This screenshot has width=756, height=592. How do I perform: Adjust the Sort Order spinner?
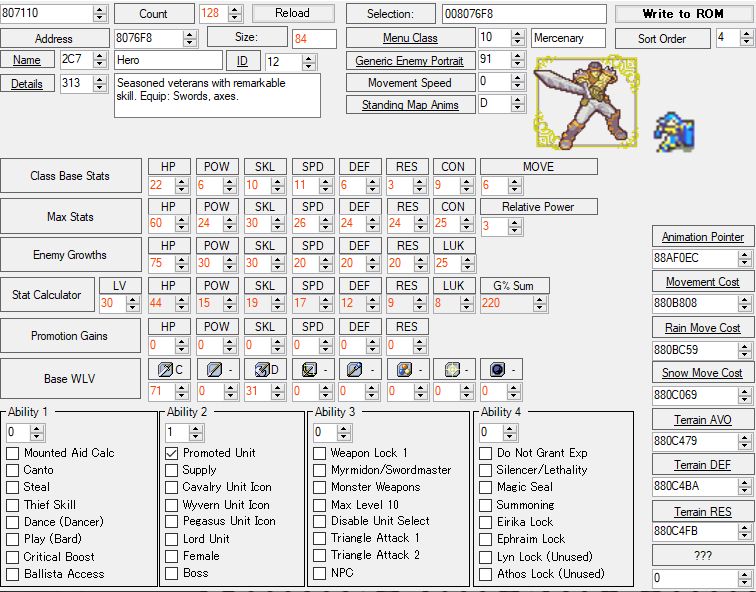click(747, 38)
